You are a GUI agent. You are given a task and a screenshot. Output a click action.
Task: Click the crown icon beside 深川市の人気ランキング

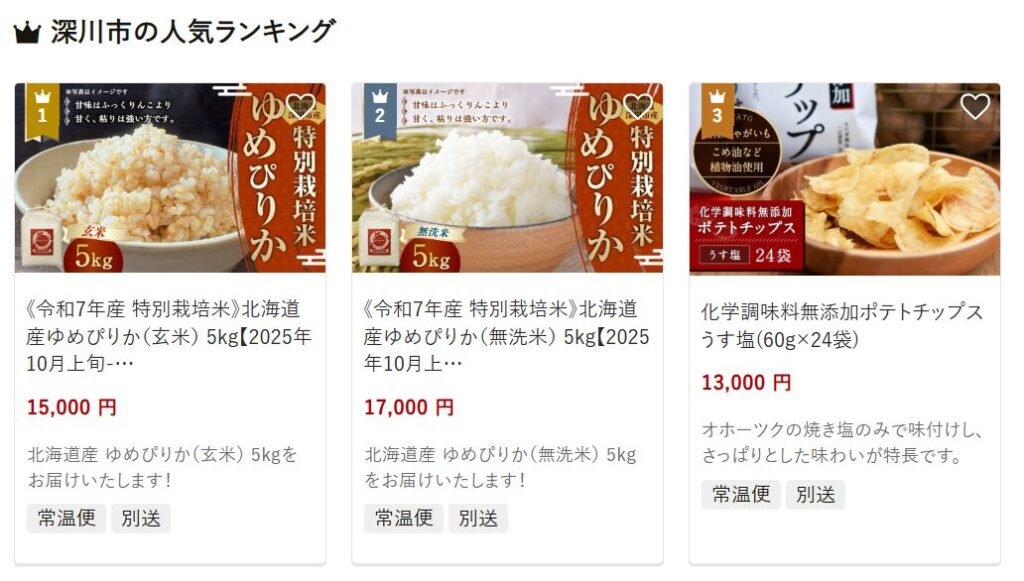27,32
